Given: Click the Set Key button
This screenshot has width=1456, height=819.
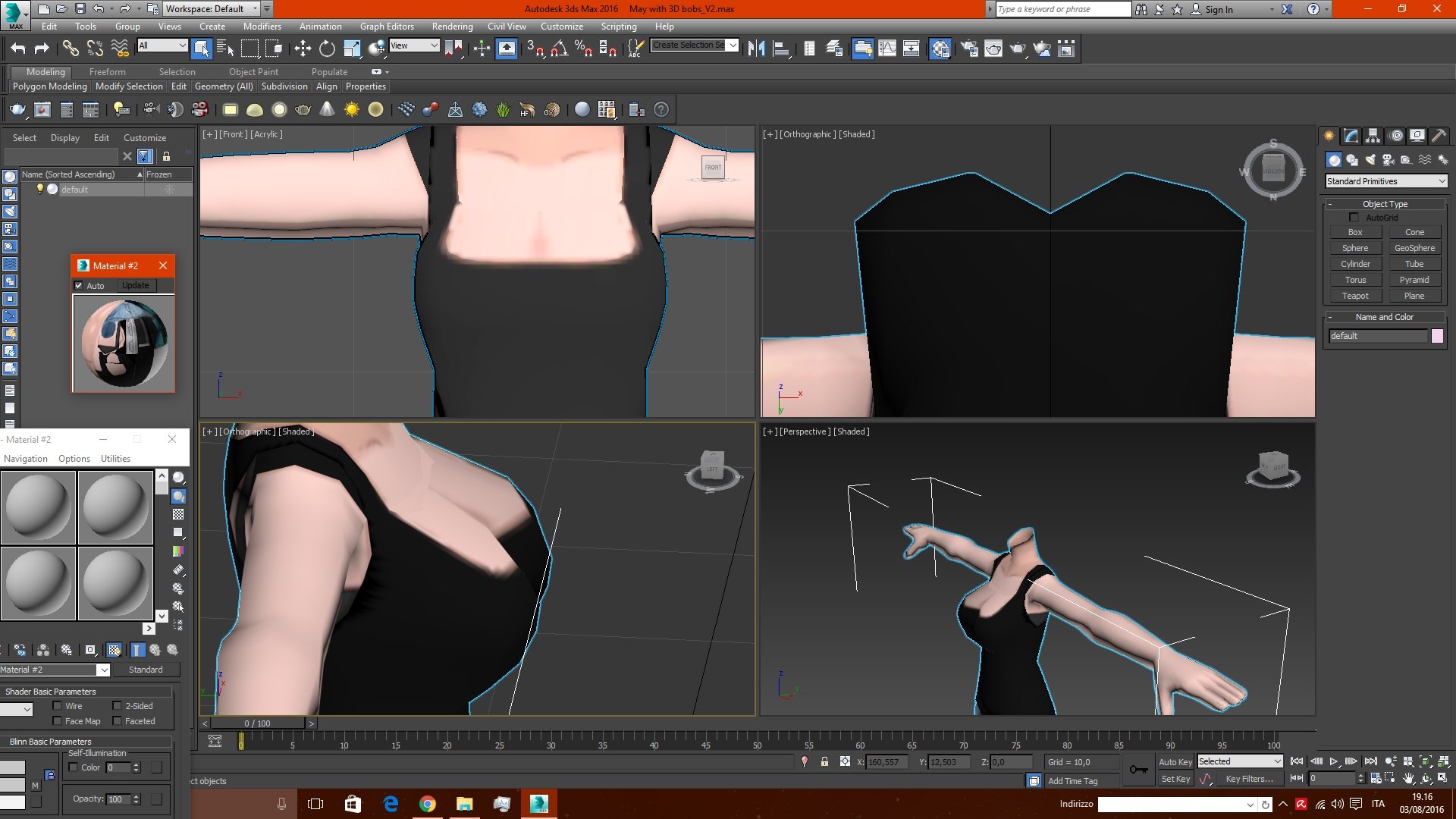Looking at the screenshot, I should pos(1175,779).
